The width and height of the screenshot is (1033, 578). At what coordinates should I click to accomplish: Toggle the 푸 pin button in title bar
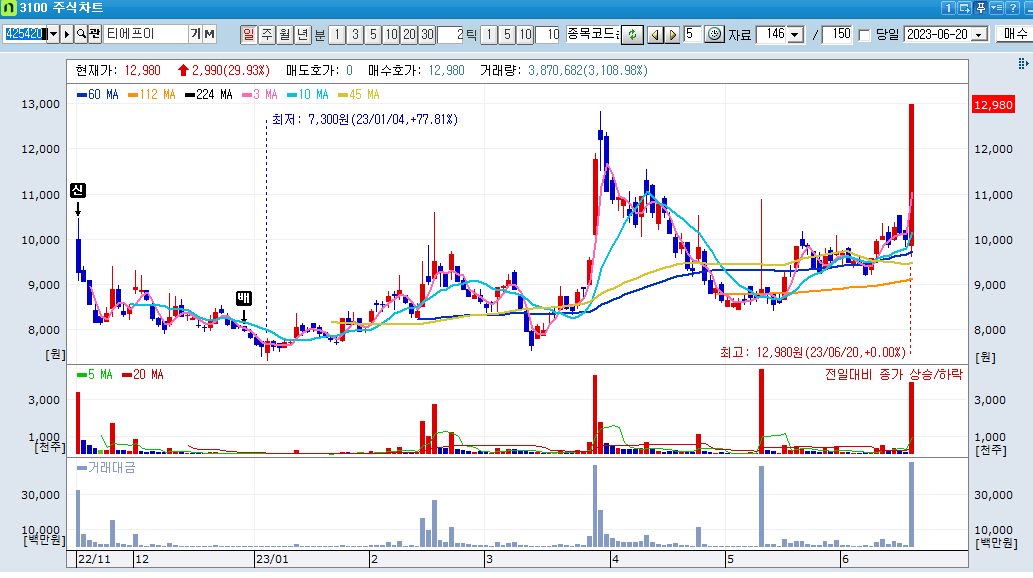point(980,8)
